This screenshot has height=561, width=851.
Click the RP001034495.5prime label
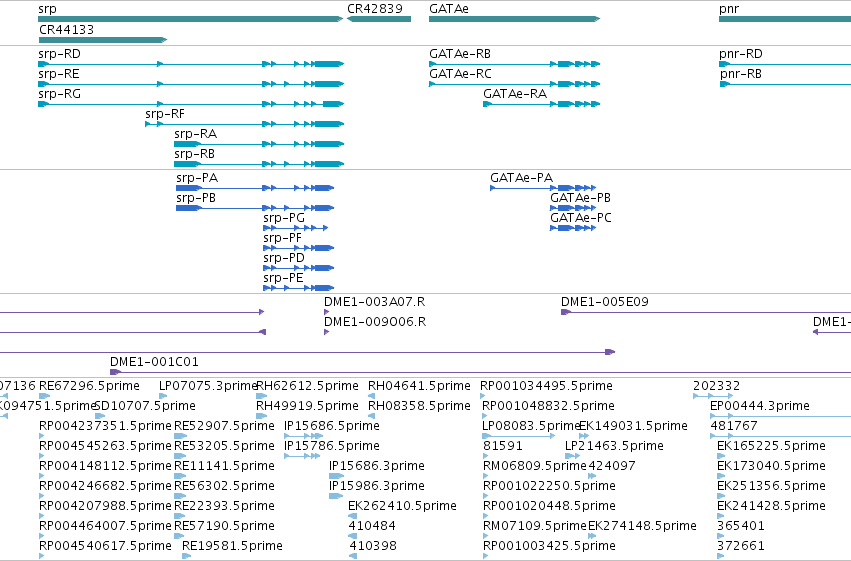click(x=546, y=386)
